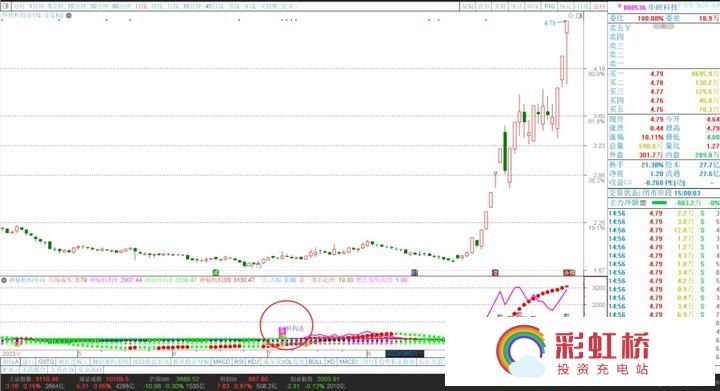Click the green event marker on the date axis

pyautogui.click(x=216, y=273)
